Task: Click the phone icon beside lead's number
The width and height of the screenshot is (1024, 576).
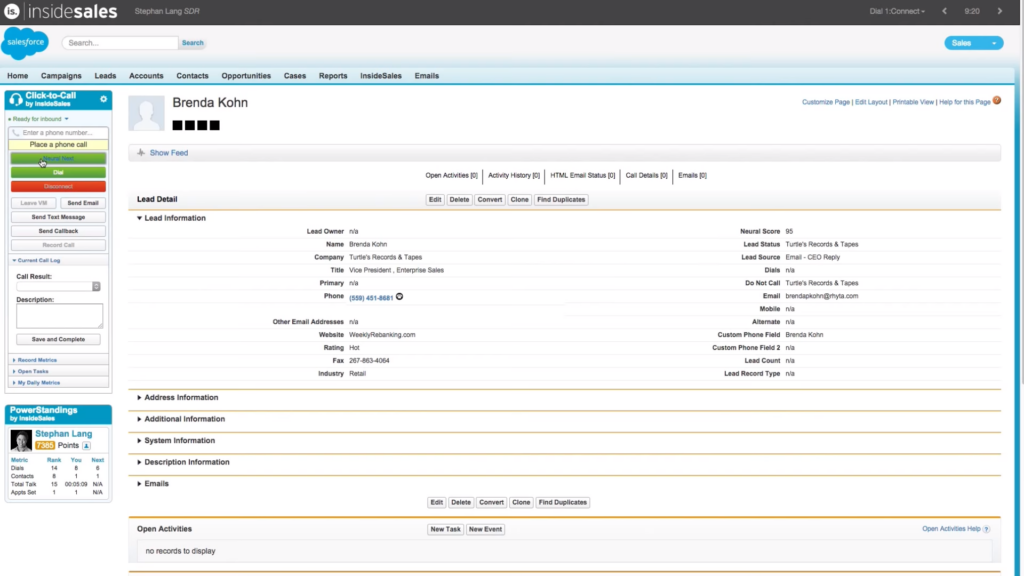Action: pos(400,296)
